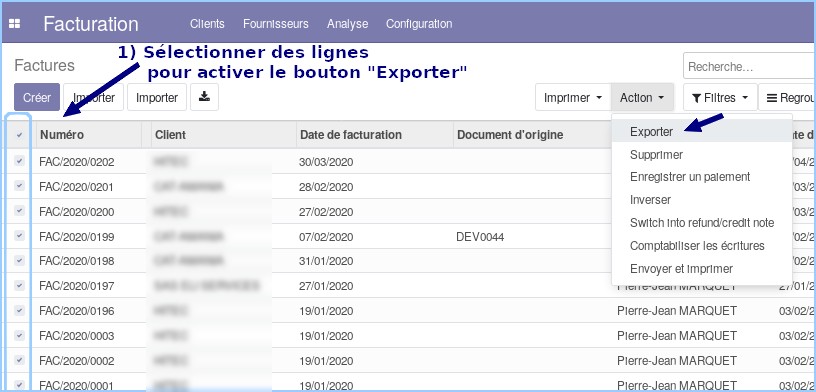The image size is (816, 392).
Task: Click the second Importer button
Action: coord(157,97)
